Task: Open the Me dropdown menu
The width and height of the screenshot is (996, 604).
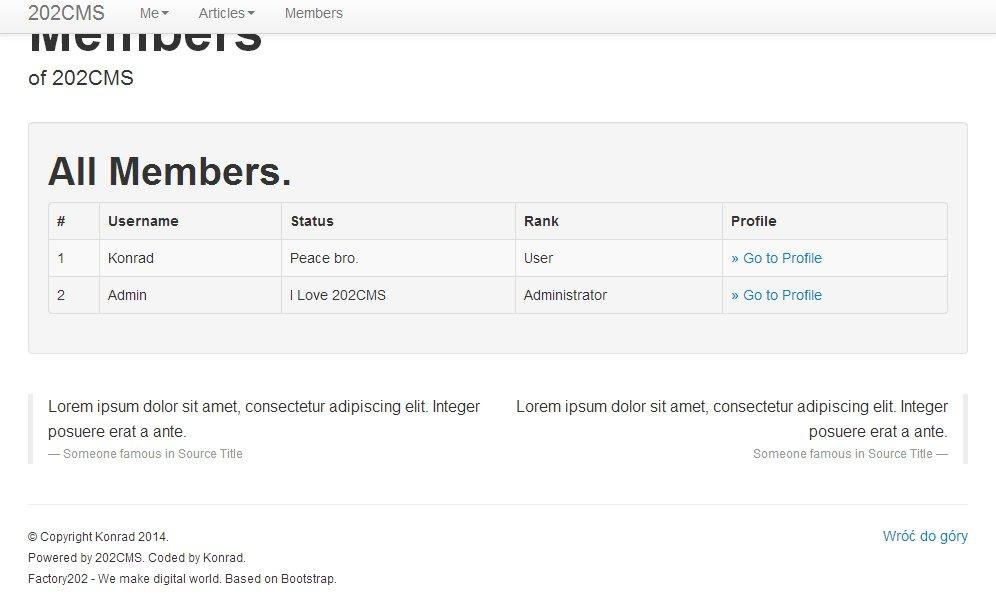Action: [153, 13]
